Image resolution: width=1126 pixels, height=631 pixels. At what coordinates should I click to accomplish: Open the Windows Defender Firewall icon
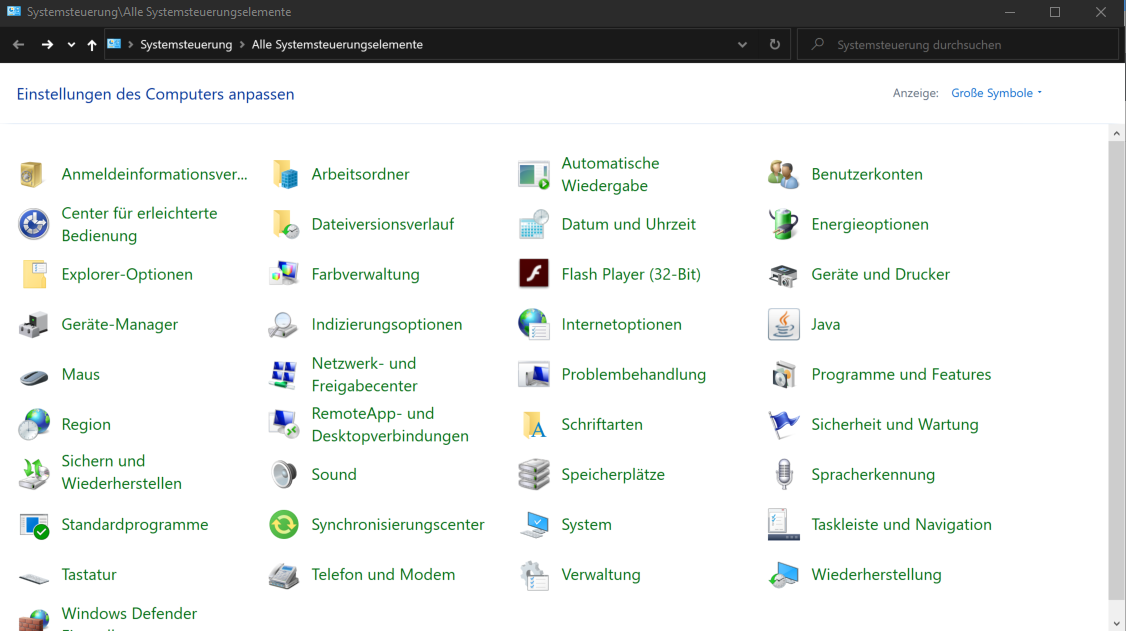pyautogui.click(x=33, y=619)
